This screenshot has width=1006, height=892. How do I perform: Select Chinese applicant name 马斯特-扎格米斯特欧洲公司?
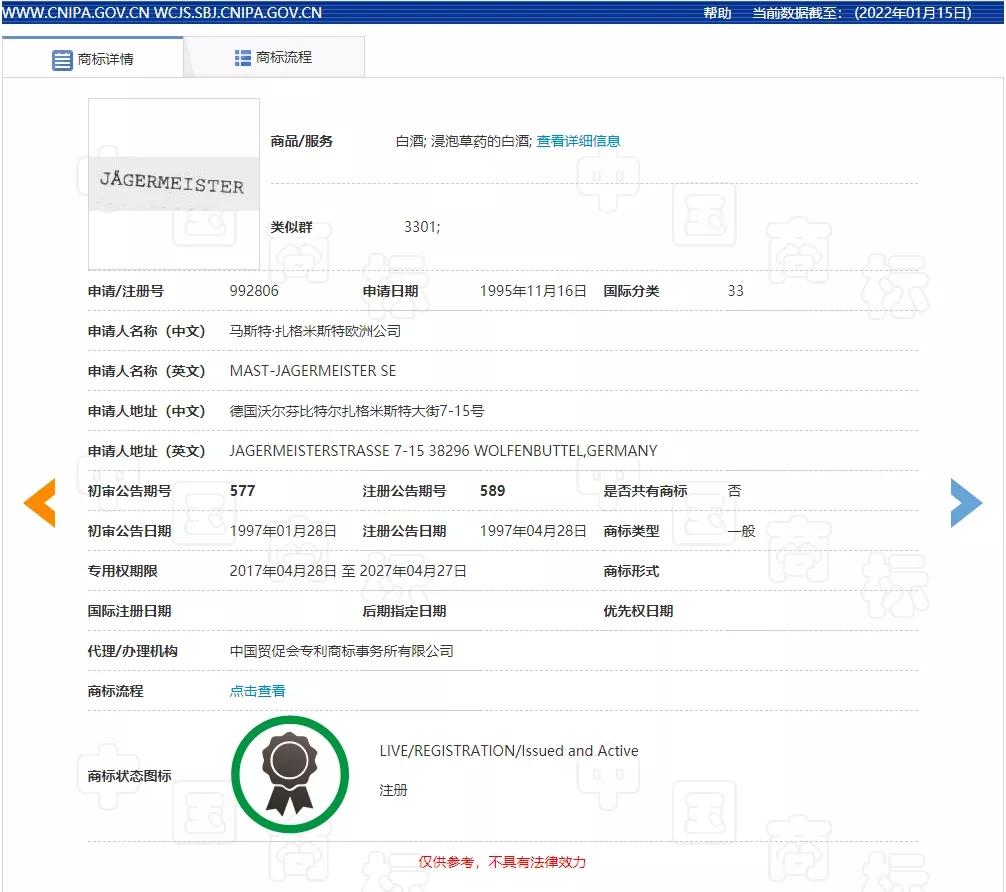click(315, 331)
